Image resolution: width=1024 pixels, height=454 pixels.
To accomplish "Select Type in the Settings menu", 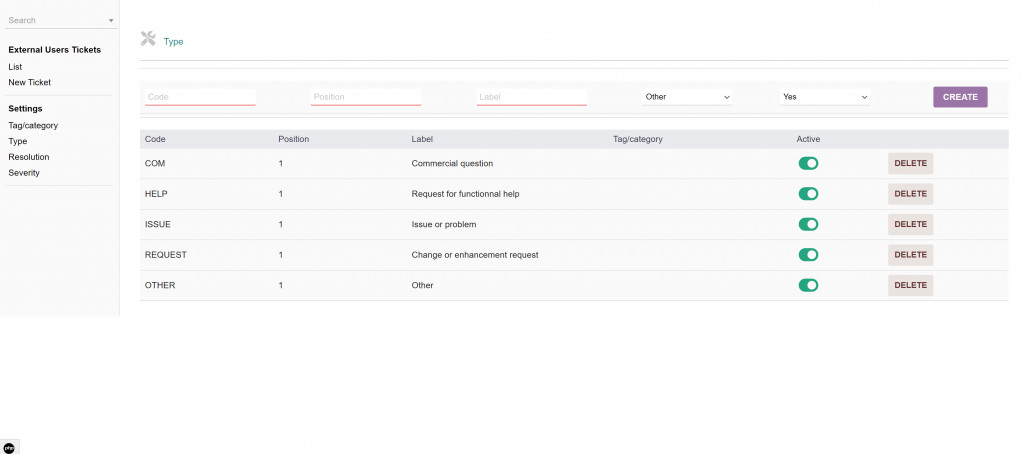I will [x=18, y=141].
